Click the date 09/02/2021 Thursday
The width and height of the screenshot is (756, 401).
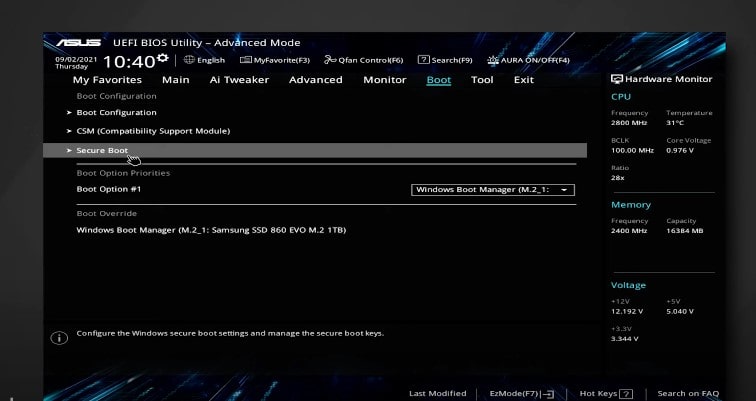pyautogui.click(x=76, y=63)
